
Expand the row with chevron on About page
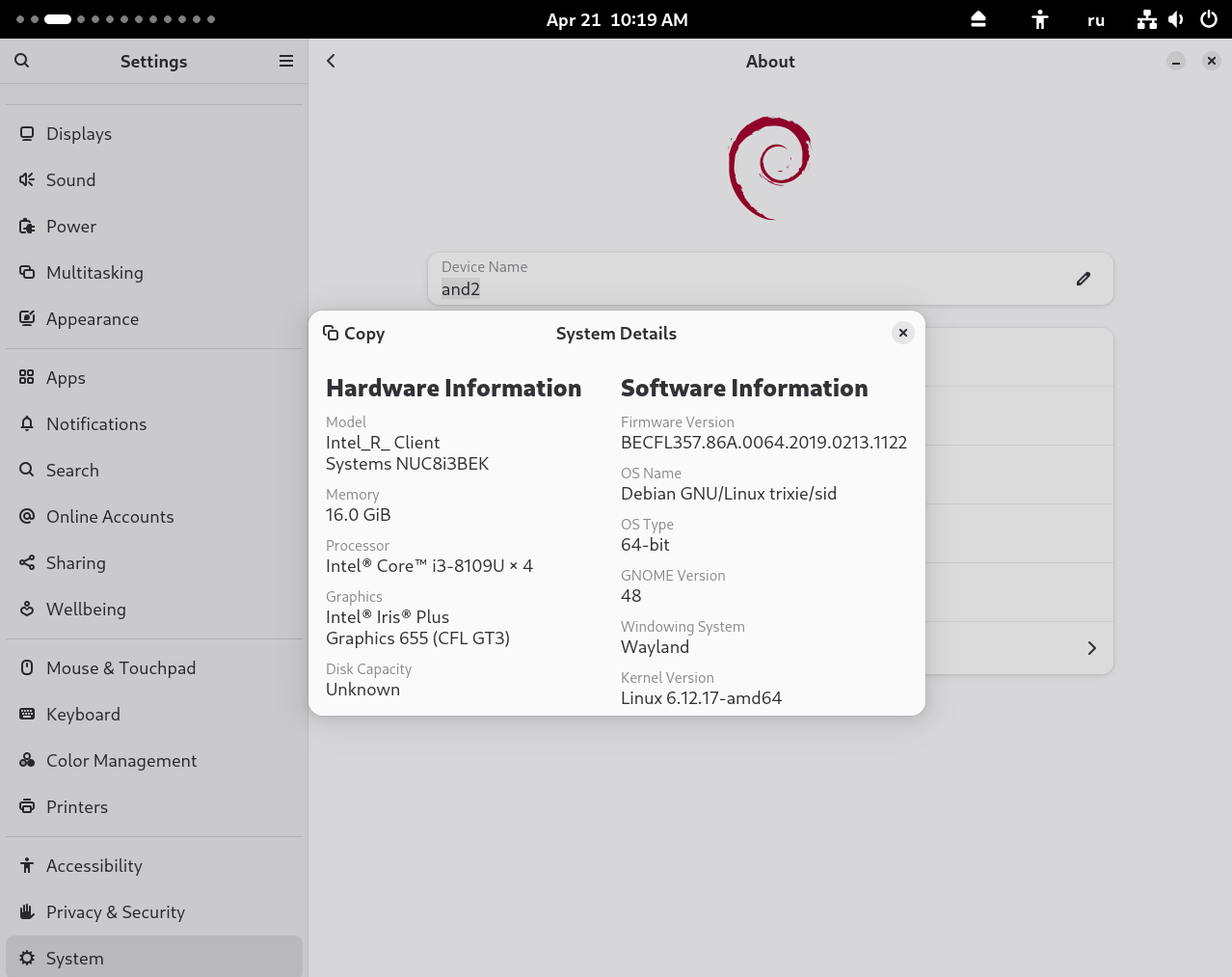(1091, 648)
